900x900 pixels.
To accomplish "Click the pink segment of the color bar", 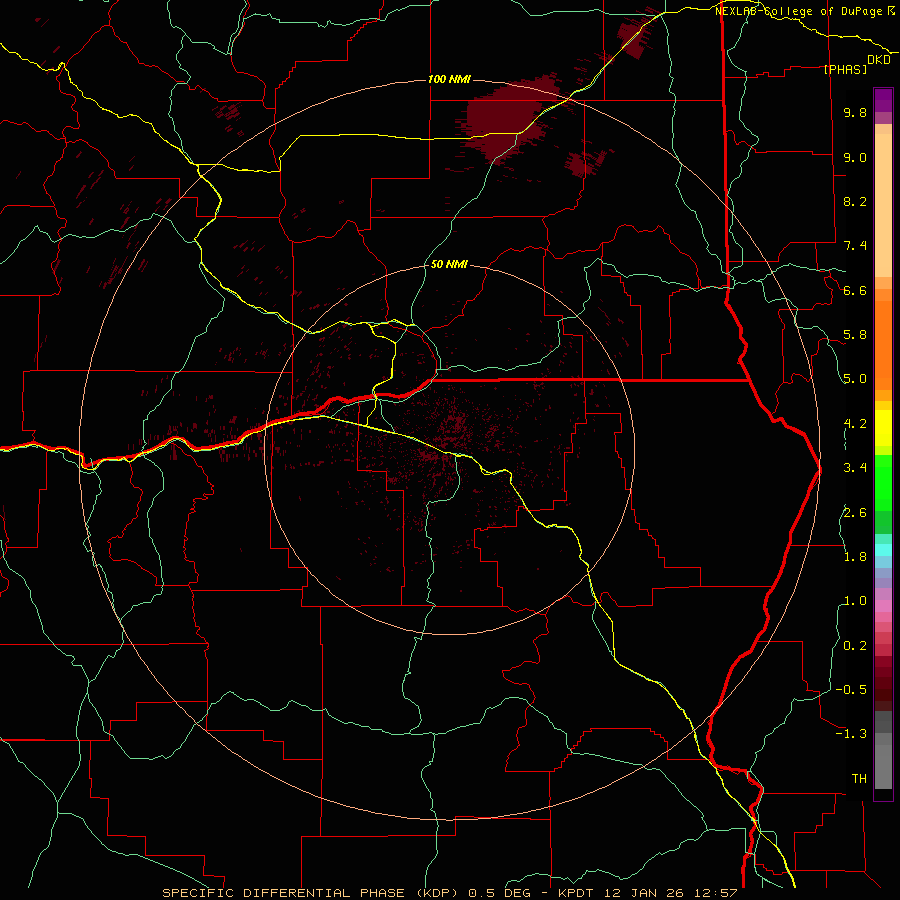I will point(883,606).
